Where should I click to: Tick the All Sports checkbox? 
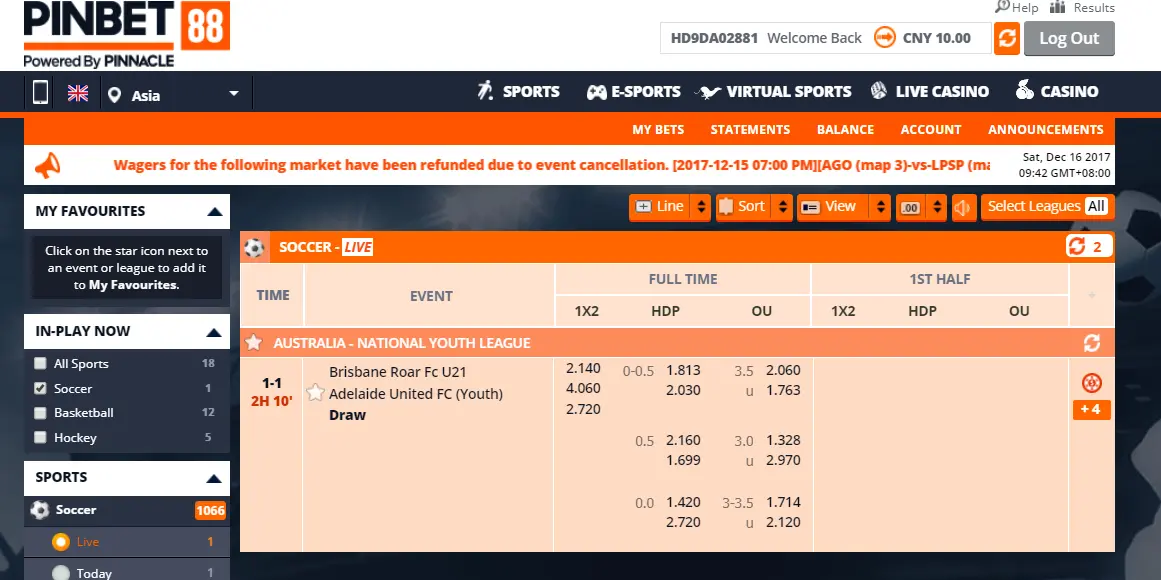(40, 364)
